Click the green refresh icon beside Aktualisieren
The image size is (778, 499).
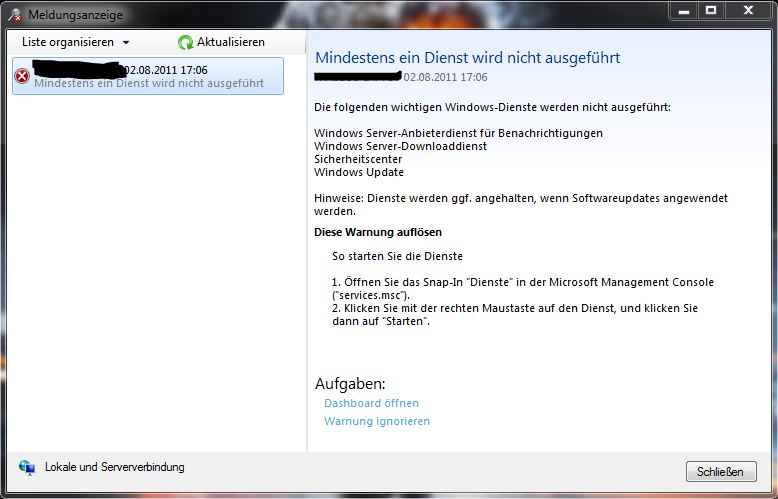(185, 42)
